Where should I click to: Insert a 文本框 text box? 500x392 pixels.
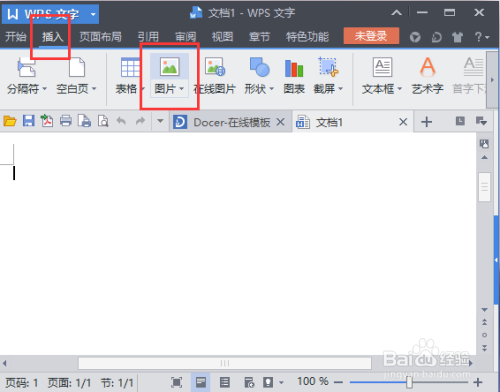coord(382,67)
